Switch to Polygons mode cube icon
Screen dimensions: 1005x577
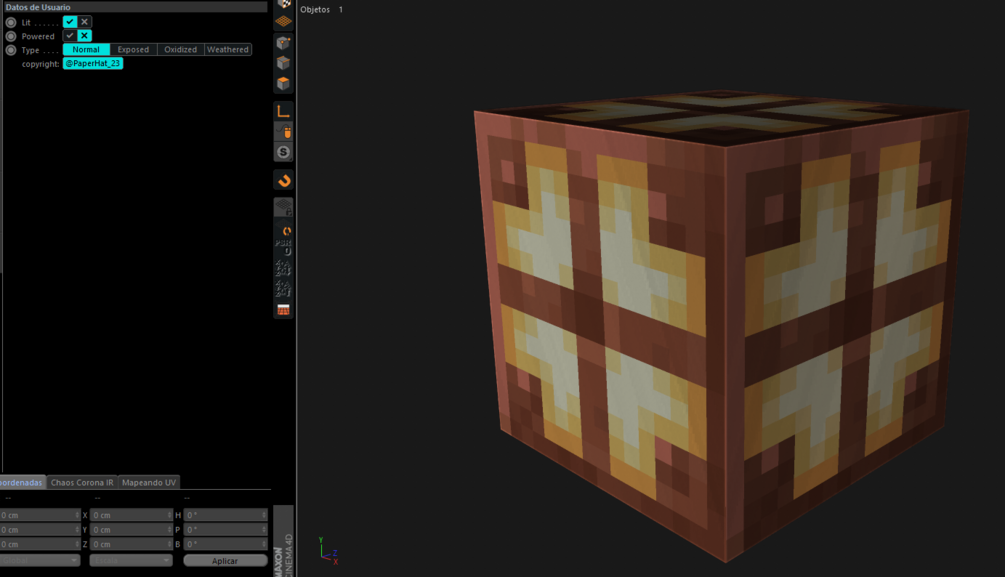tap(283, 83)
